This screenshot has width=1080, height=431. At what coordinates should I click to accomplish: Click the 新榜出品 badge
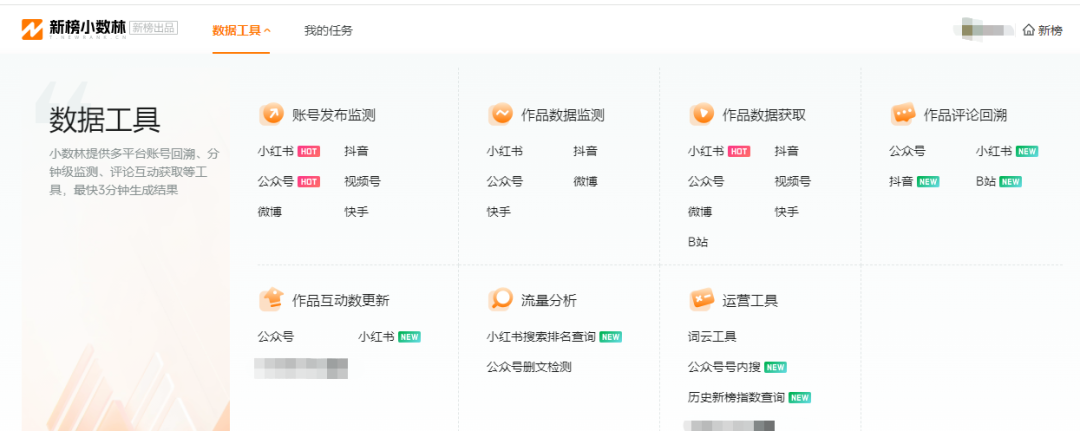click(154, 28)
